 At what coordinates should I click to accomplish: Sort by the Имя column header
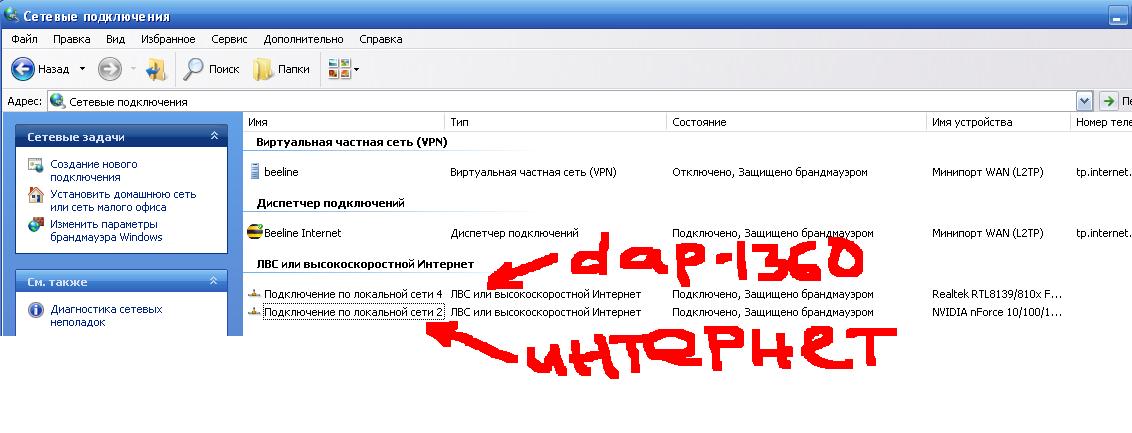344,122
